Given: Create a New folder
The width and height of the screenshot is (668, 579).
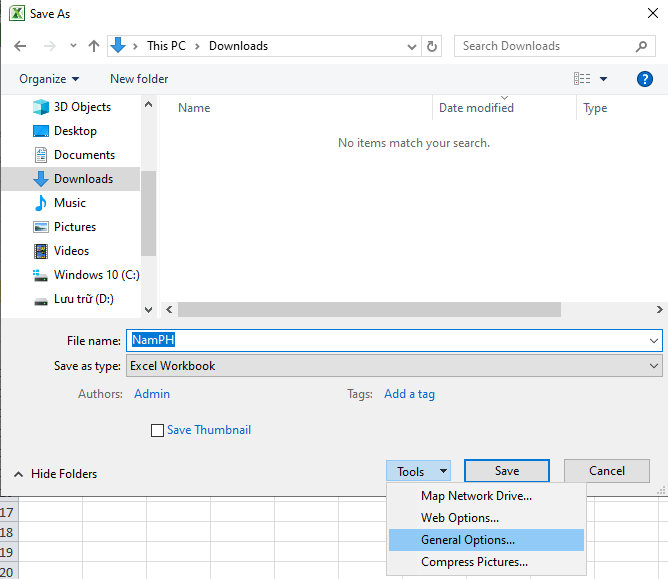Looking at the screenshot, I should 139,79.
